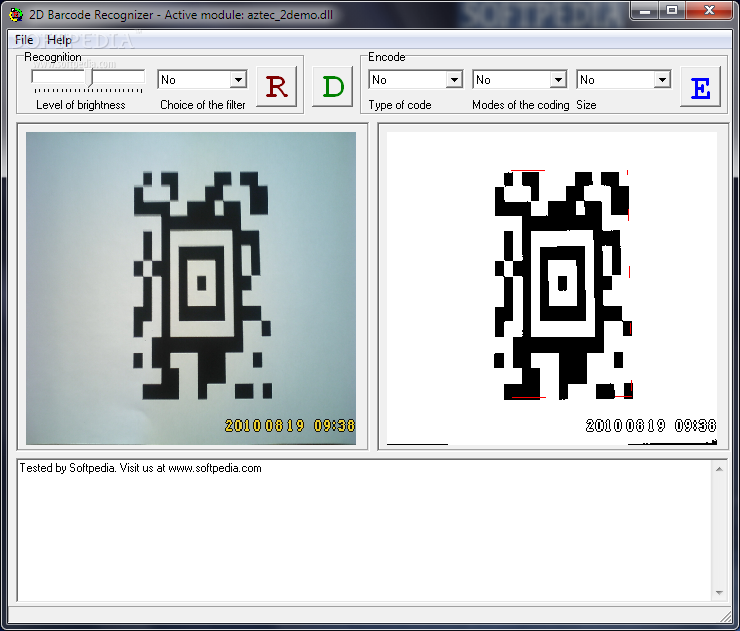Close the 2D Barcode Recognizer window
Image resolution: width=740 pixels, height=631 pixels.
pos(709,10)
